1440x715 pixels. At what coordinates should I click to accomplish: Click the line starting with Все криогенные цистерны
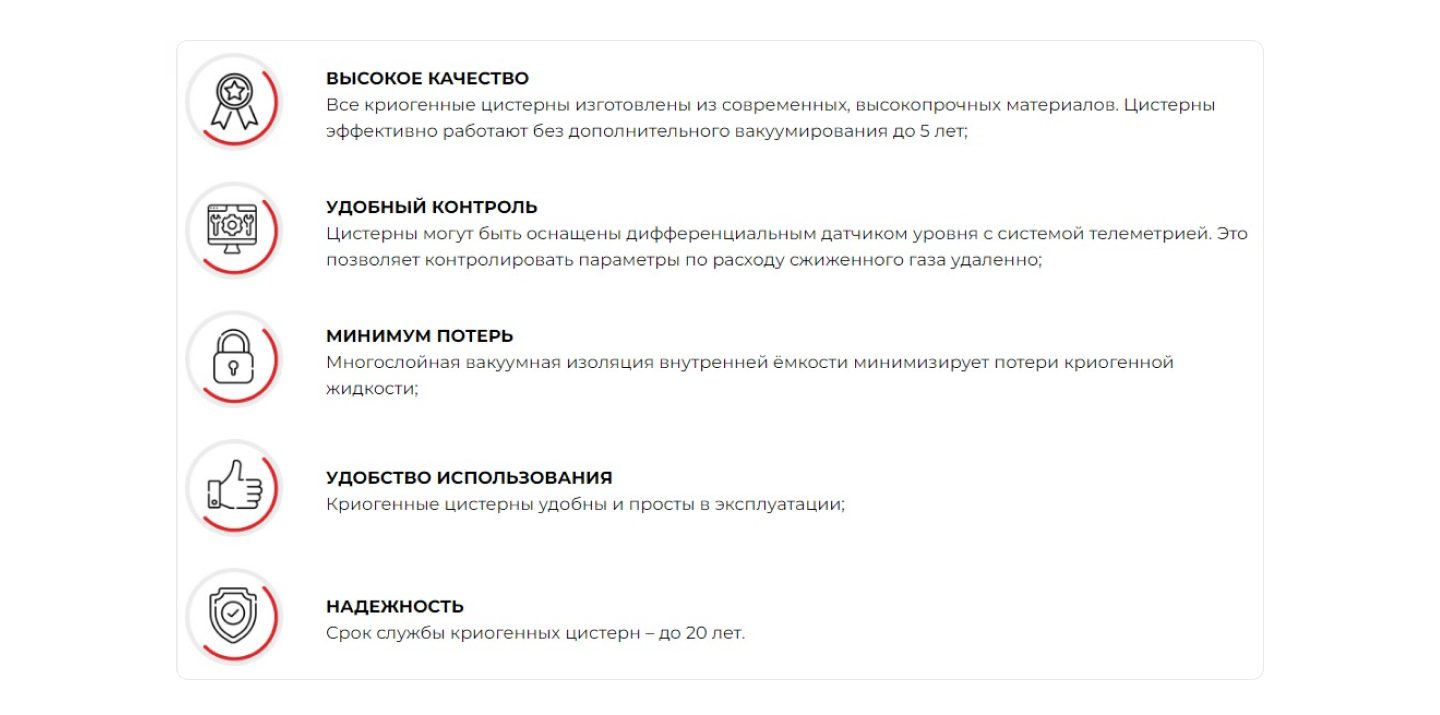click(x=770, y=105)
